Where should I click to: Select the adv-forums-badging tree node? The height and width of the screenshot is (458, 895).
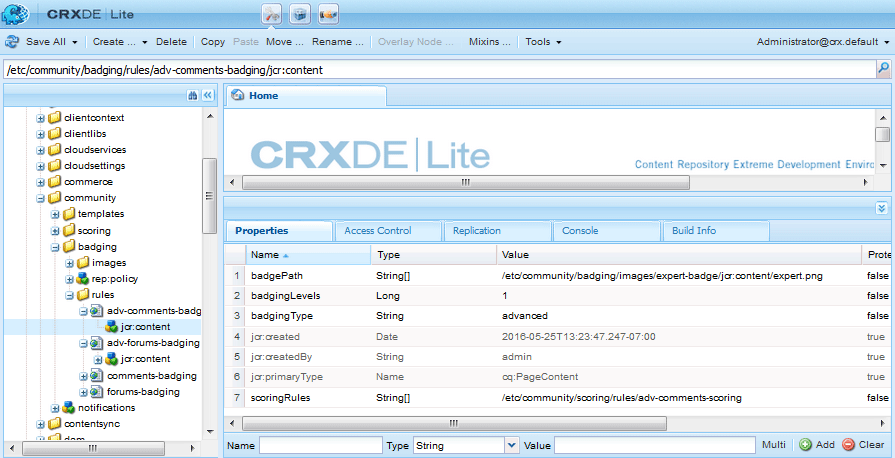click(153, 343)
